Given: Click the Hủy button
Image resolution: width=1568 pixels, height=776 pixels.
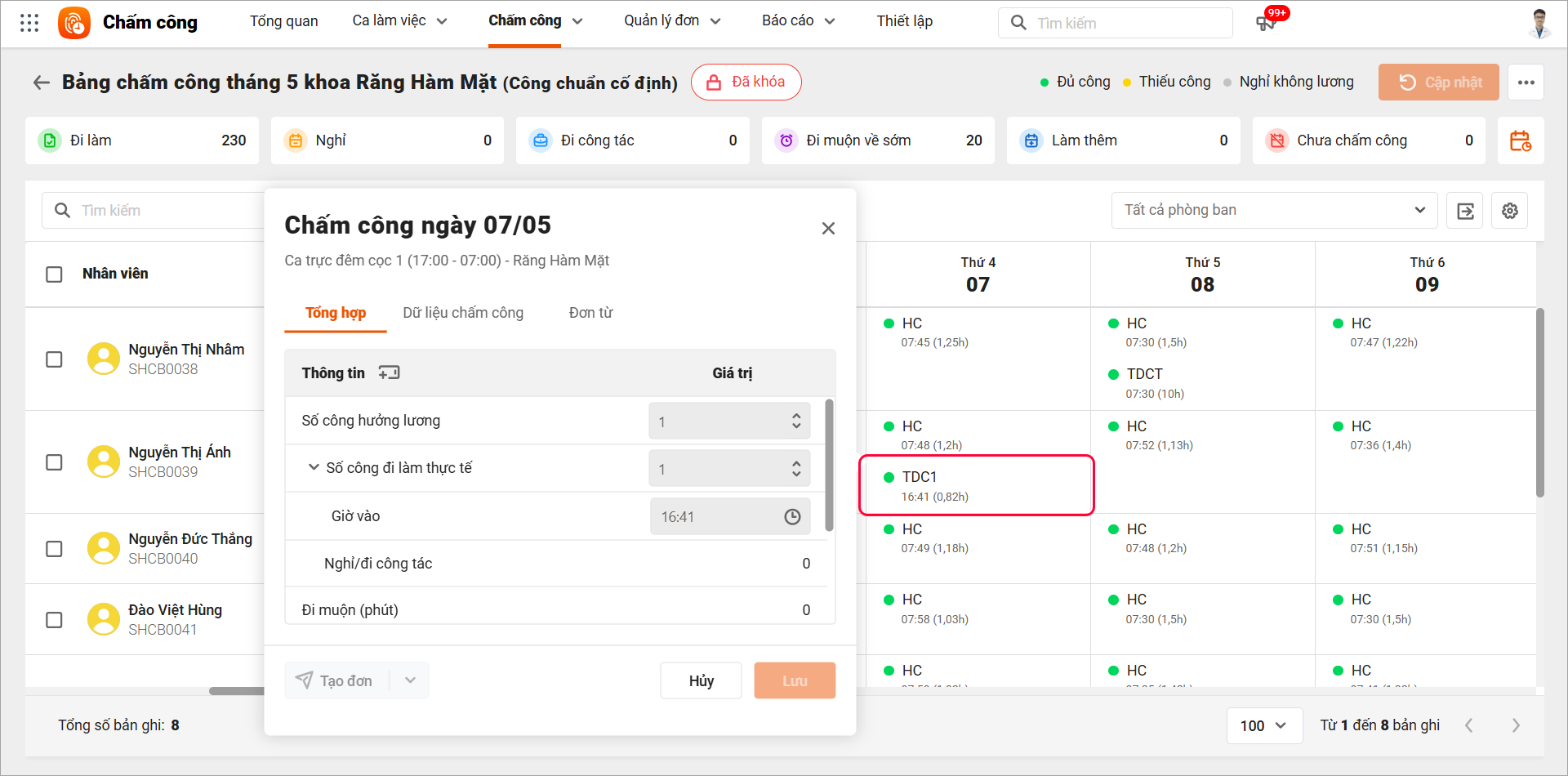Looking at the screenshot, I should tap(701, 680).
